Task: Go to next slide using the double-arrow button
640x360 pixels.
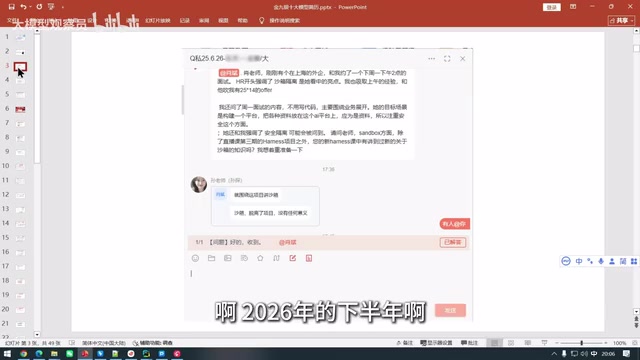Action: pos(636,325)
